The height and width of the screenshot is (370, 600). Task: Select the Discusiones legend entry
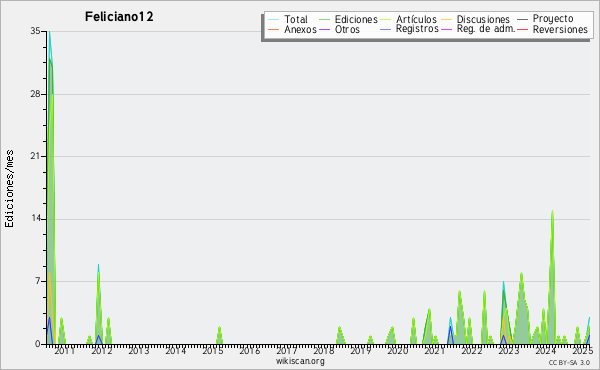click(483, 19)
